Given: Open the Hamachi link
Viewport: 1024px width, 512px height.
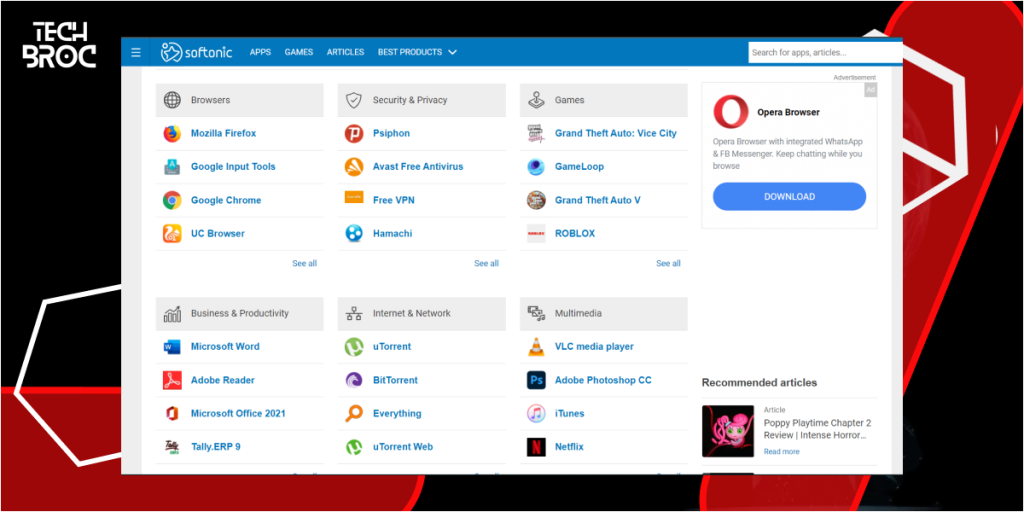Looking at the screenshot, I should 392,234.
